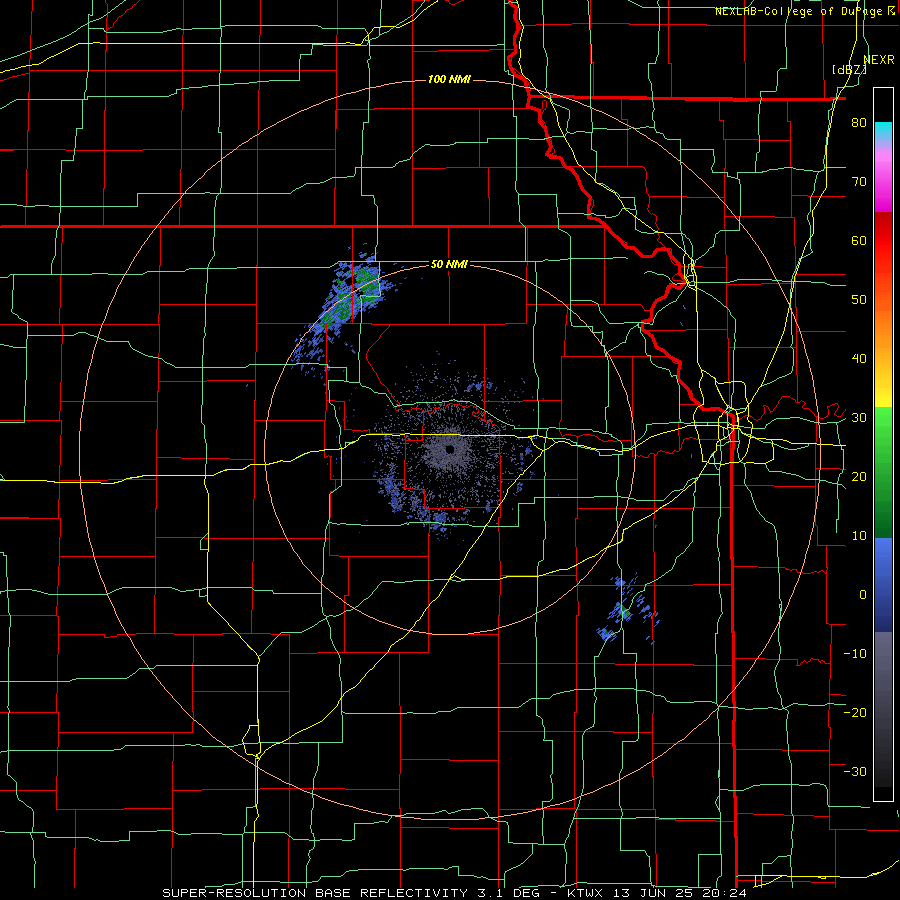Screen dimensions: 900x900
Task: Click the black radar site dot at center
Action: pyautogui.click(x=450, y=449)
